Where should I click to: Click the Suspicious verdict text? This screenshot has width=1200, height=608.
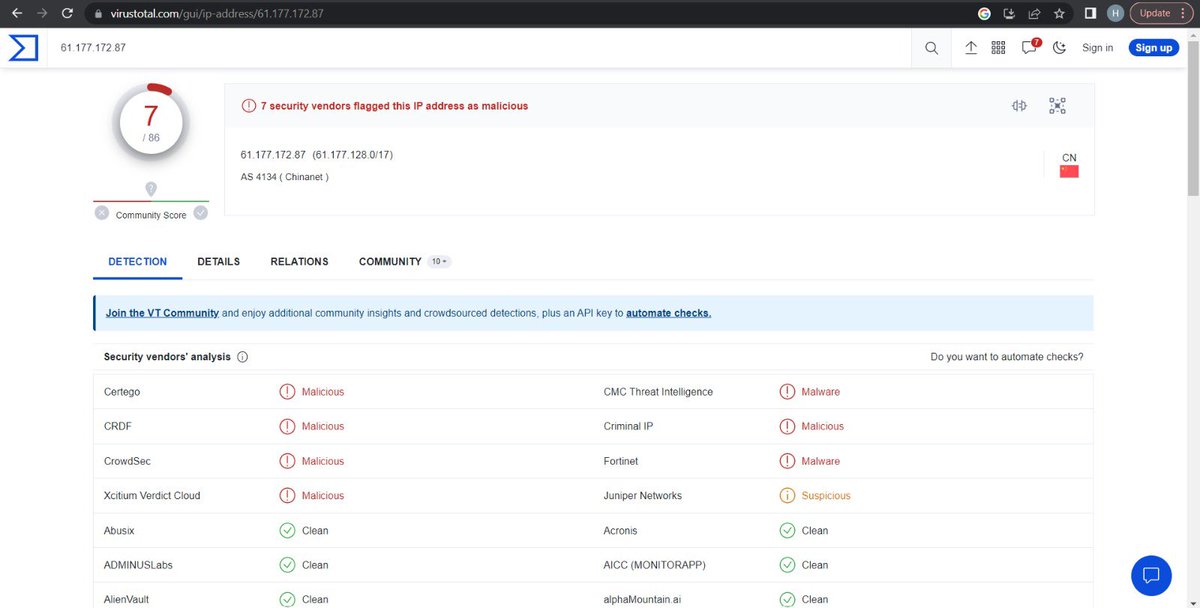pos(826,495)
